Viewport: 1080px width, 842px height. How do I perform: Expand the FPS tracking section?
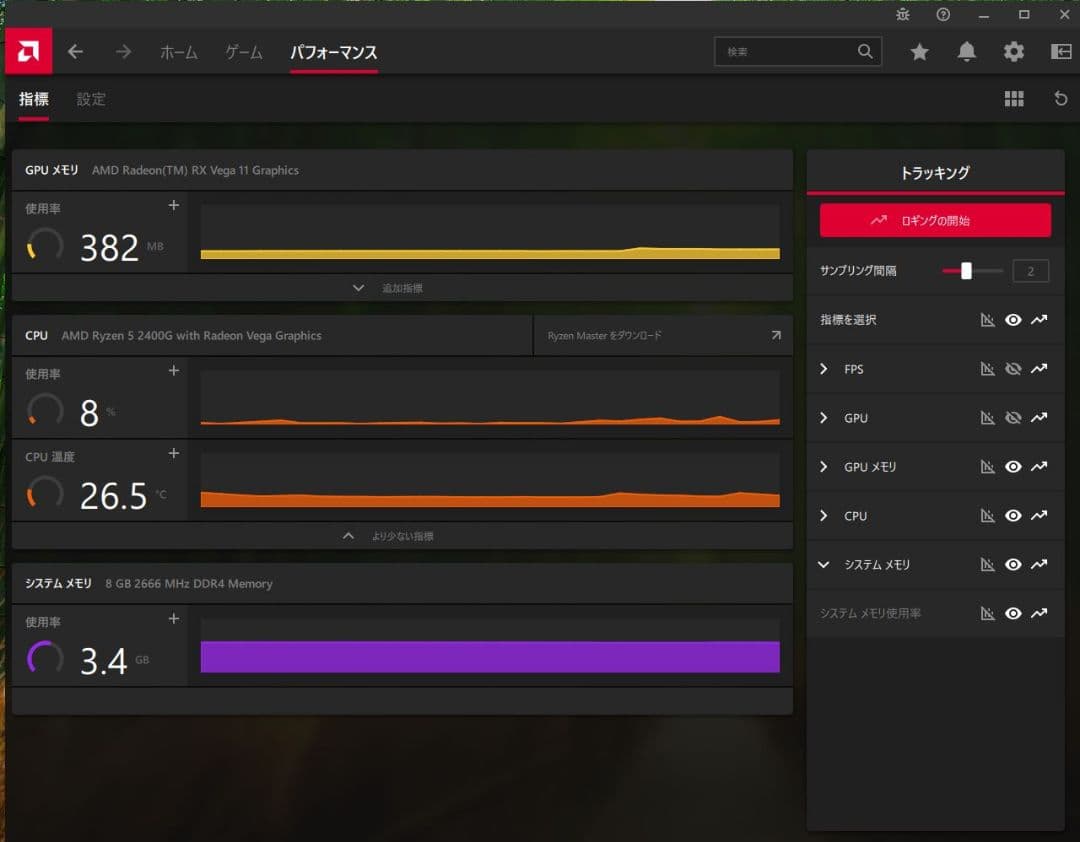coord(823,368)
